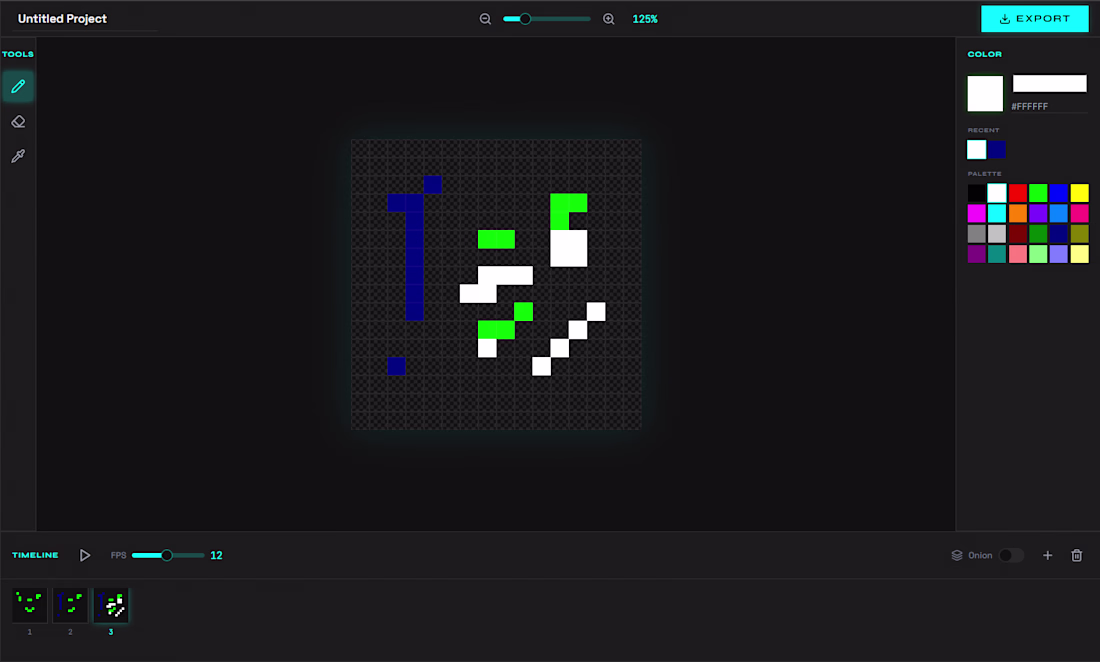This screenshot has width=1100, height=662.
Task: Choose periwinkle from the palette
Action: [x=1059, y=254]
